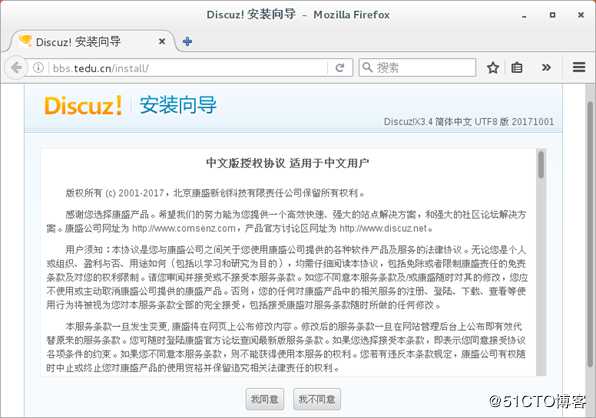Open the bookmarks list icon
The width and height of the screenshot is (596, 418).
tap(517, 68)
